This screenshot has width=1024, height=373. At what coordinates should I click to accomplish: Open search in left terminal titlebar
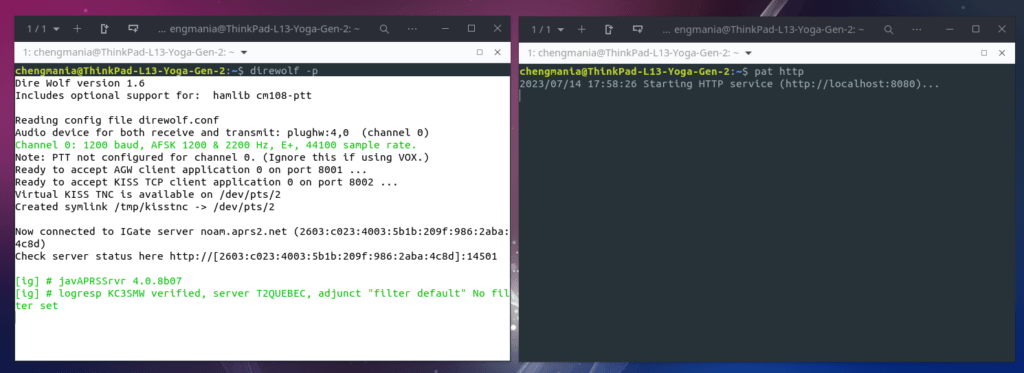385,29
